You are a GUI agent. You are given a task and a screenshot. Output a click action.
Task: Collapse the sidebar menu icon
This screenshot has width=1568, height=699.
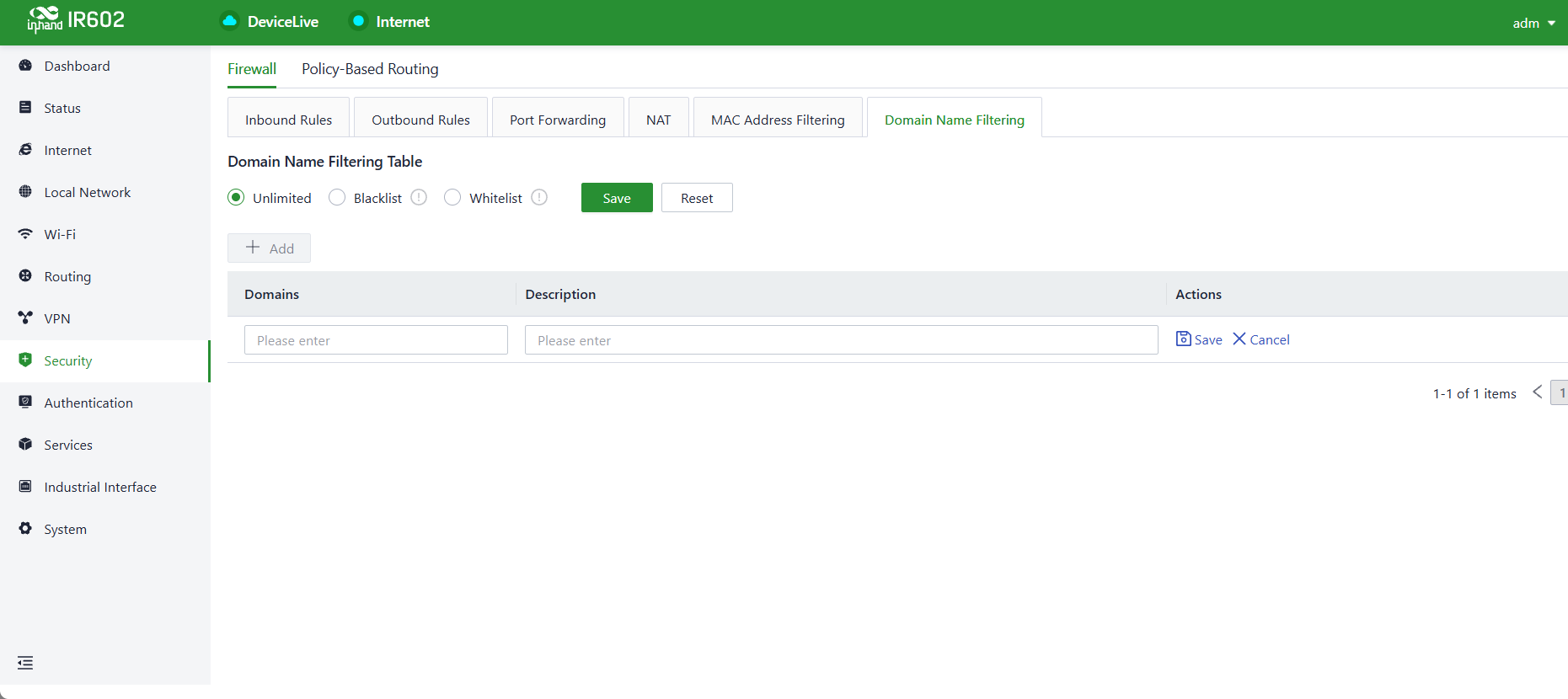click(25, 663)
